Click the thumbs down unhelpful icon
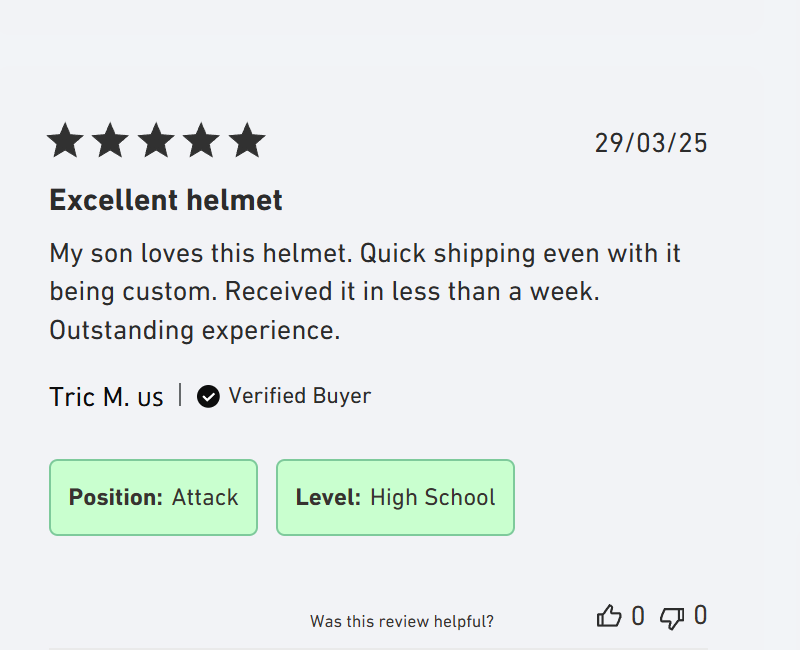This screenshot has width=800, height=650. pos(672,617)
